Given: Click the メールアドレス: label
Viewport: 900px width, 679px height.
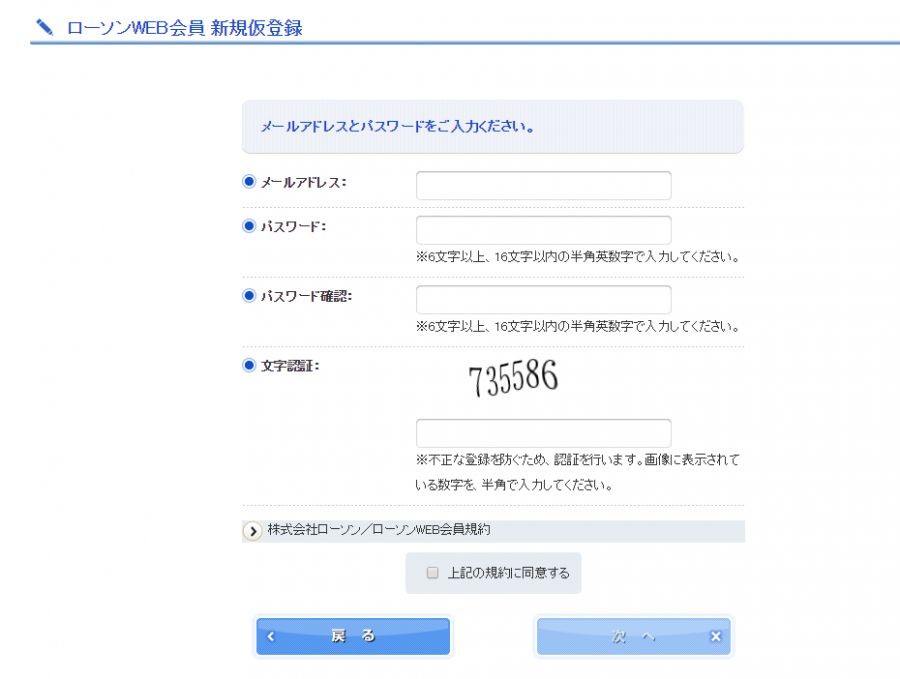Looking at the screenshot, I should click(x=304, y=183).
